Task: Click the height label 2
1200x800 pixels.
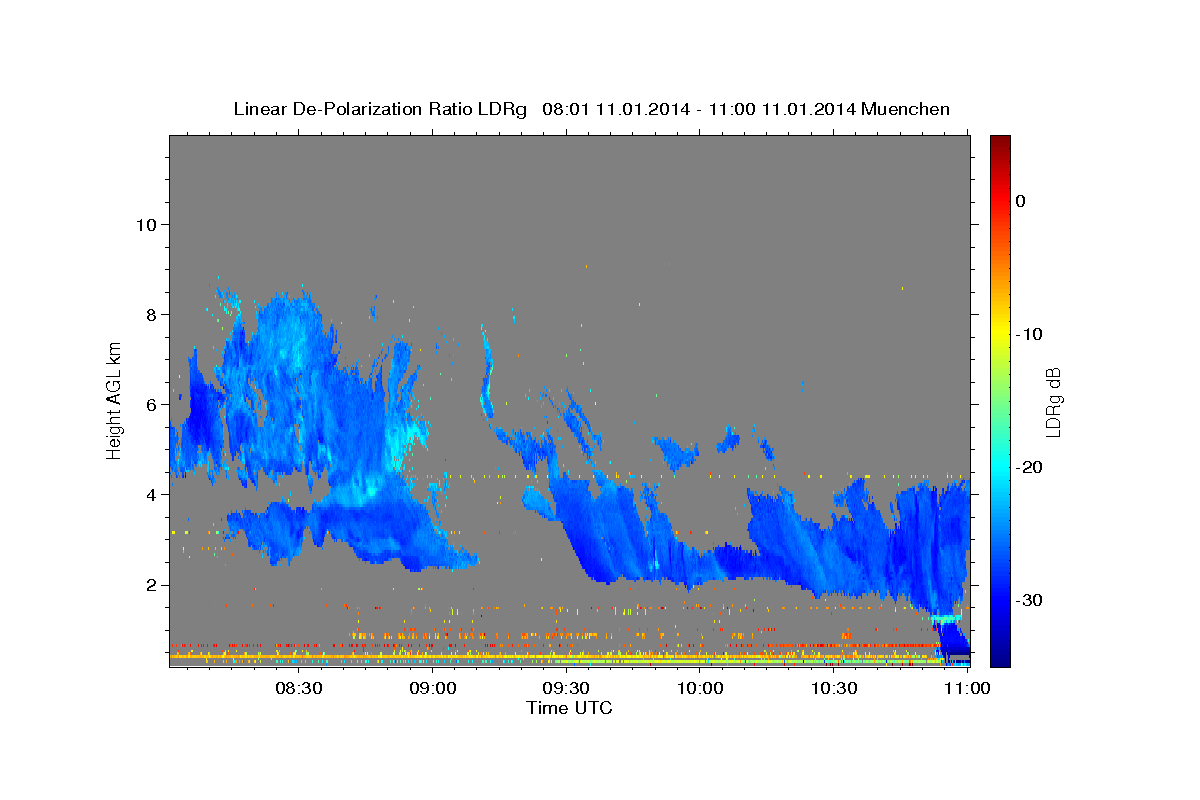Action: (151, 585)
